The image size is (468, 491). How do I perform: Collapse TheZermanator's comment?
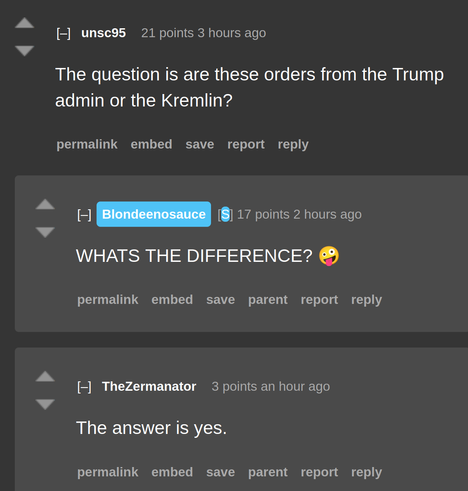click(x=84, y=387)
